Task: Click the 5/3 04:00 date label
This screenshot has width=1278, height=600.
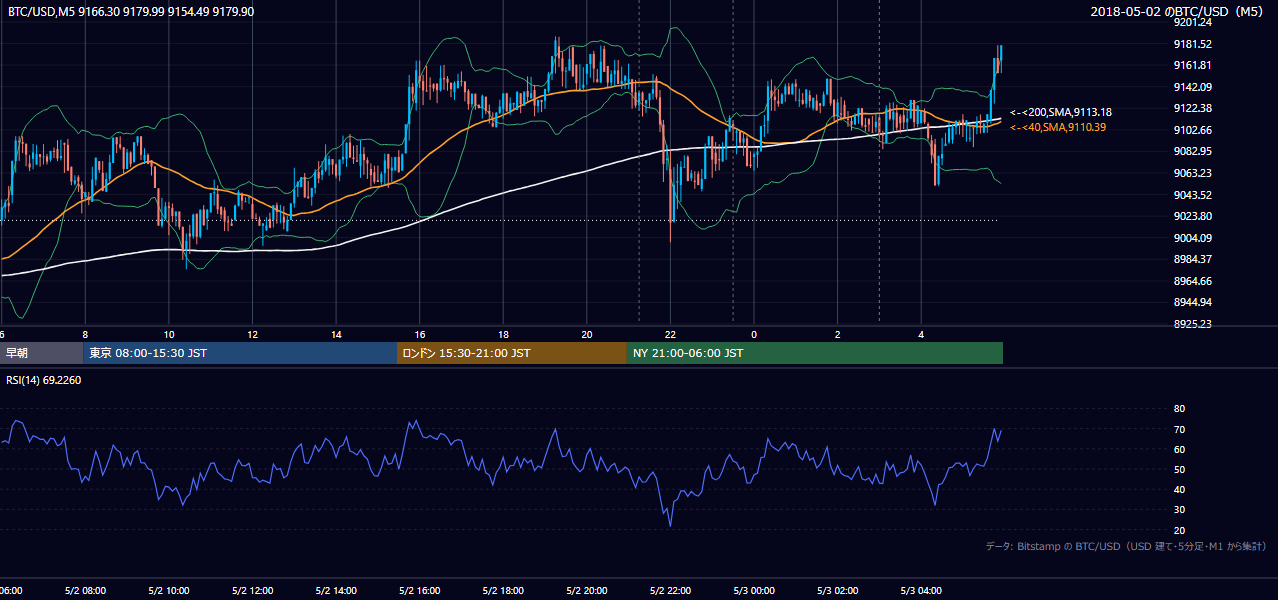Action: (x=922, y=591)
